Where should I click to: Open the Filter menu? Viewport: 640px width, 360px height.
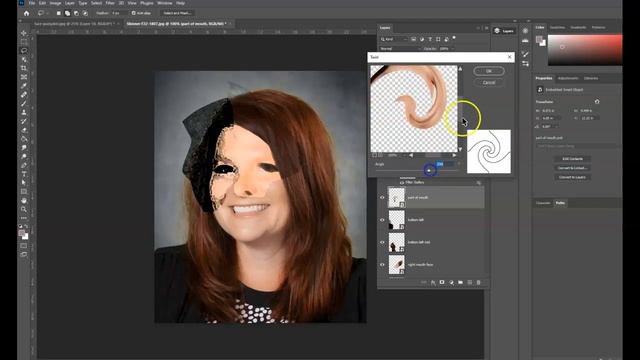coord(110,3)
